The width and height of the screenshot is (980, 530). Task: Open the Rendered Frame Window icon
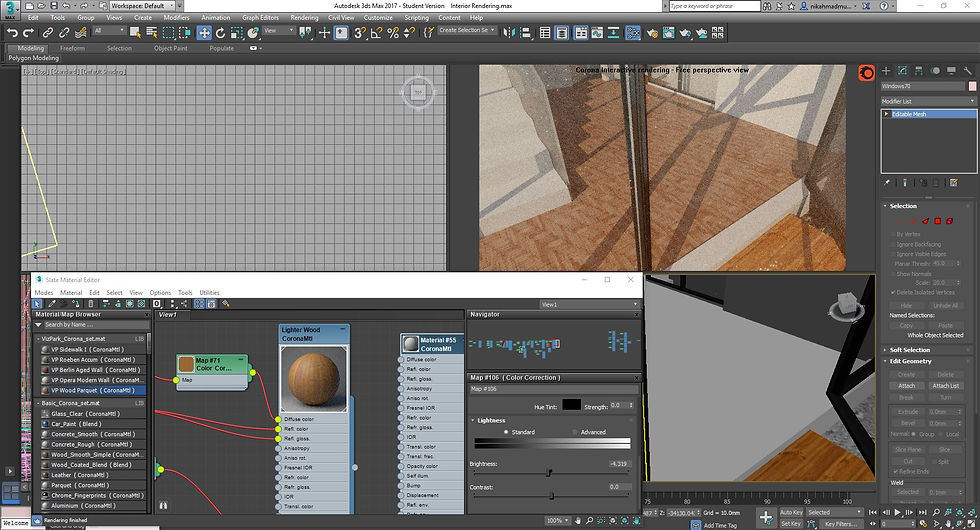pyautogui.click(x=668, y=32)
